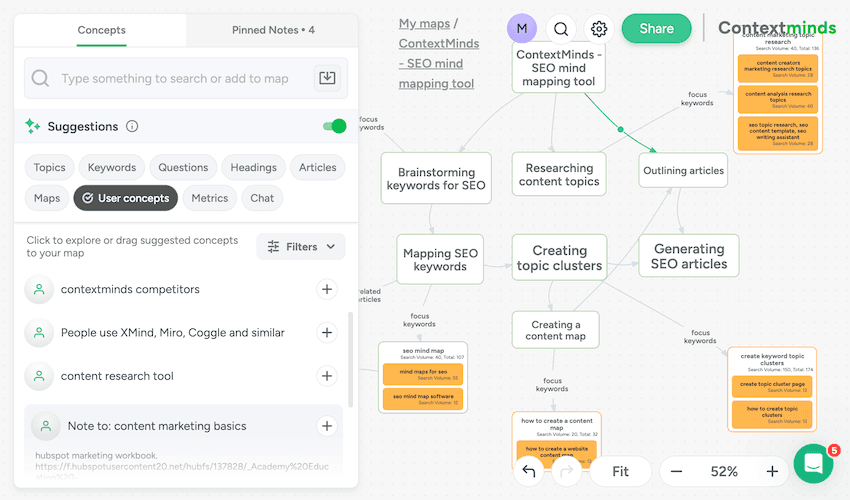Open settings gear icon
The height and width of the screenshot is (500, 850).
[x=599, y=29]
